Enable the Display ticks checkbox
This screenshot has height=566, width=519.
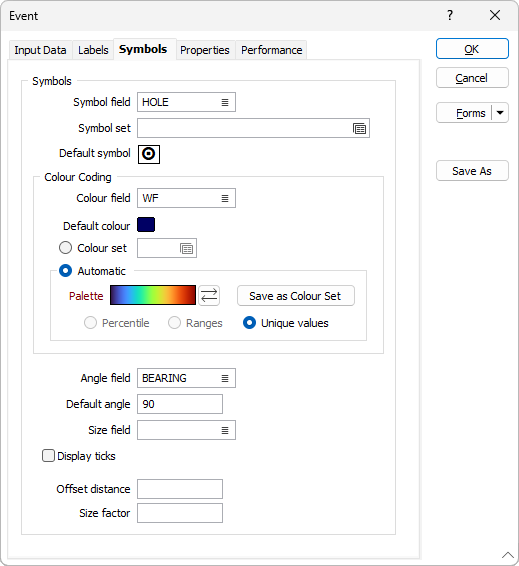click(48, 456)
